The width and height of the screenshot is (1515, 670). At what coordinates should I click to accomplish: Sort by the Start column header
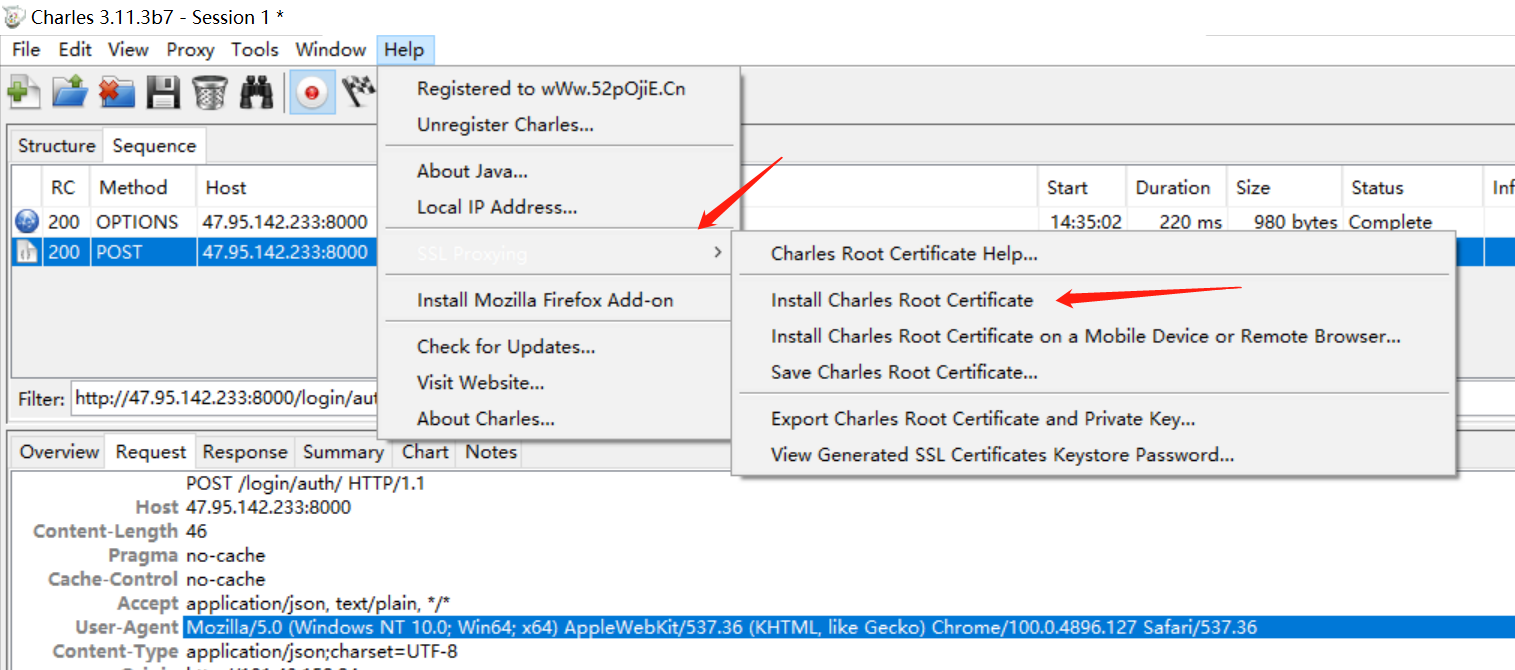click(x=1082, y=188)
